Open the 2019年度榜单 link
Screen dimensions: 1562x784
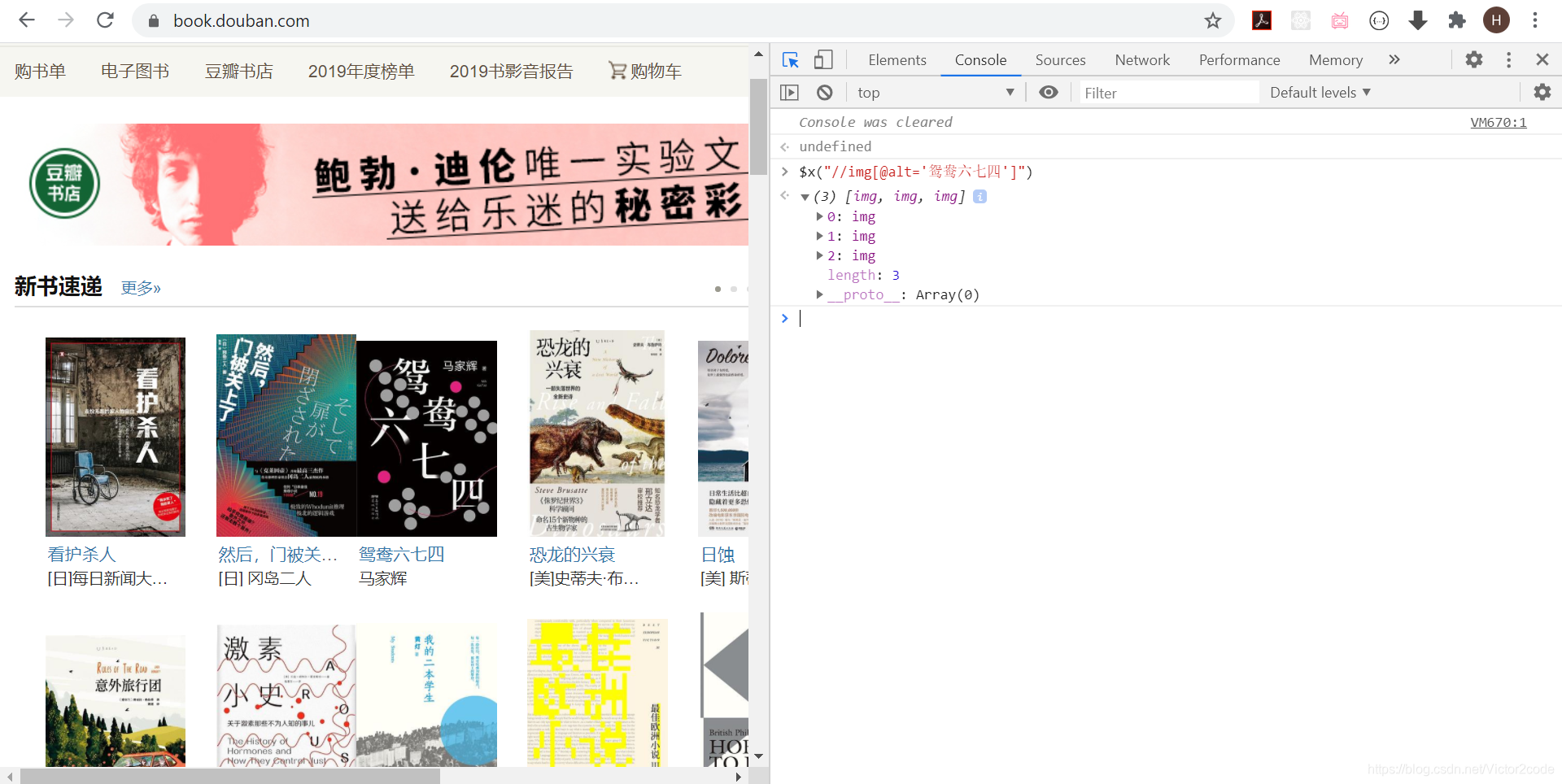click(x=361, y=72)
